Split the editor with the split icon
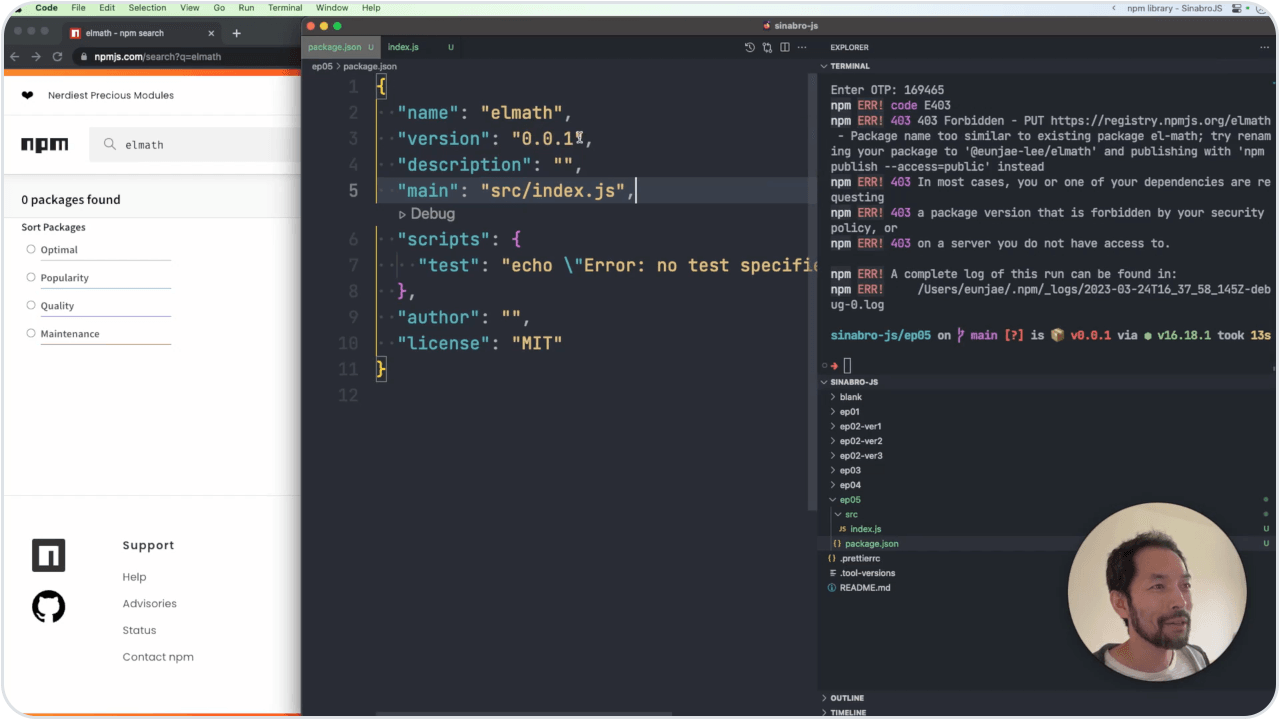 click(785, 47)
